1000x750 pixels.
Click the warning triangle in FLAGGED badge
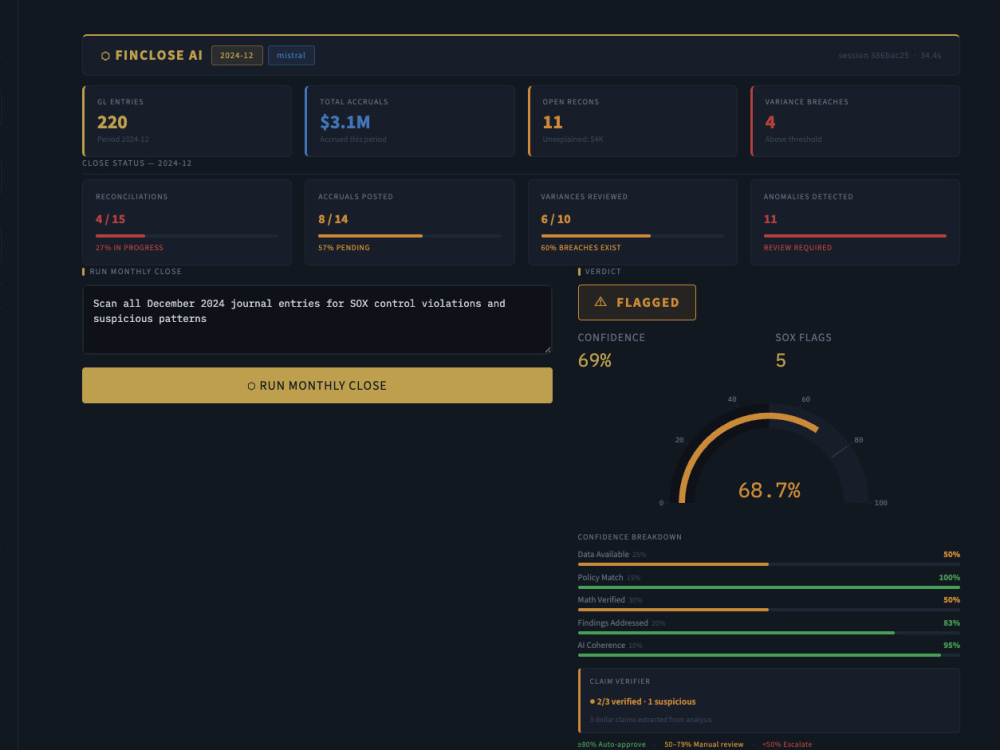click(x=600, y=302)
